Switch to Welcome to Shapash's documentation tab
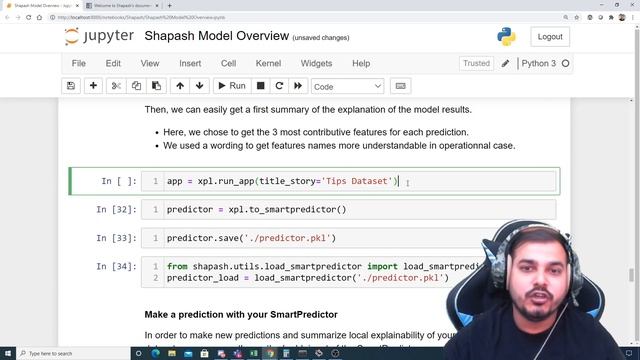Screen dimensions: 640x360 tap(123, 6)
